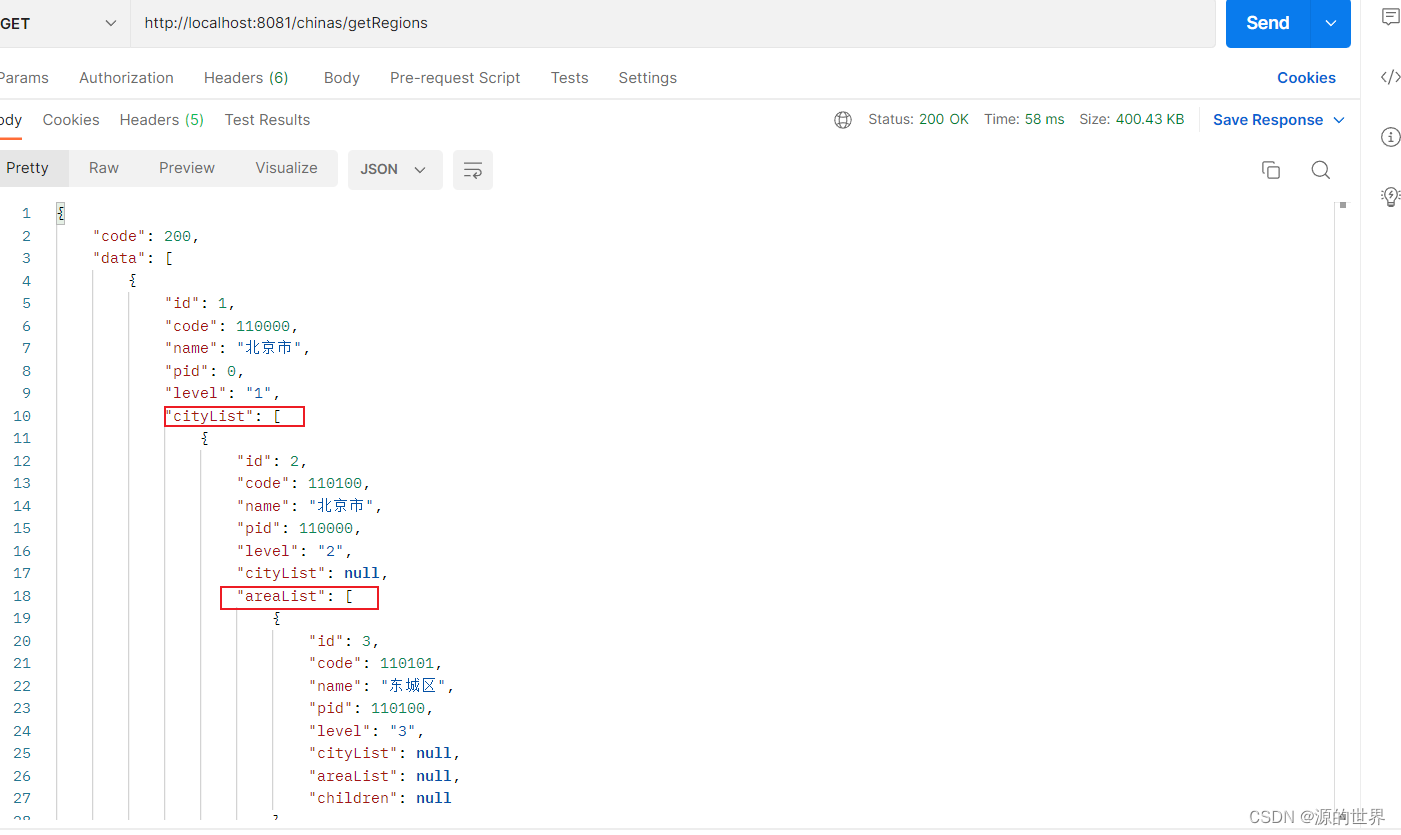The height and width of the screenshot is (835, 1401).
Task: Click the blue Send button
Action: point(1267,23)
